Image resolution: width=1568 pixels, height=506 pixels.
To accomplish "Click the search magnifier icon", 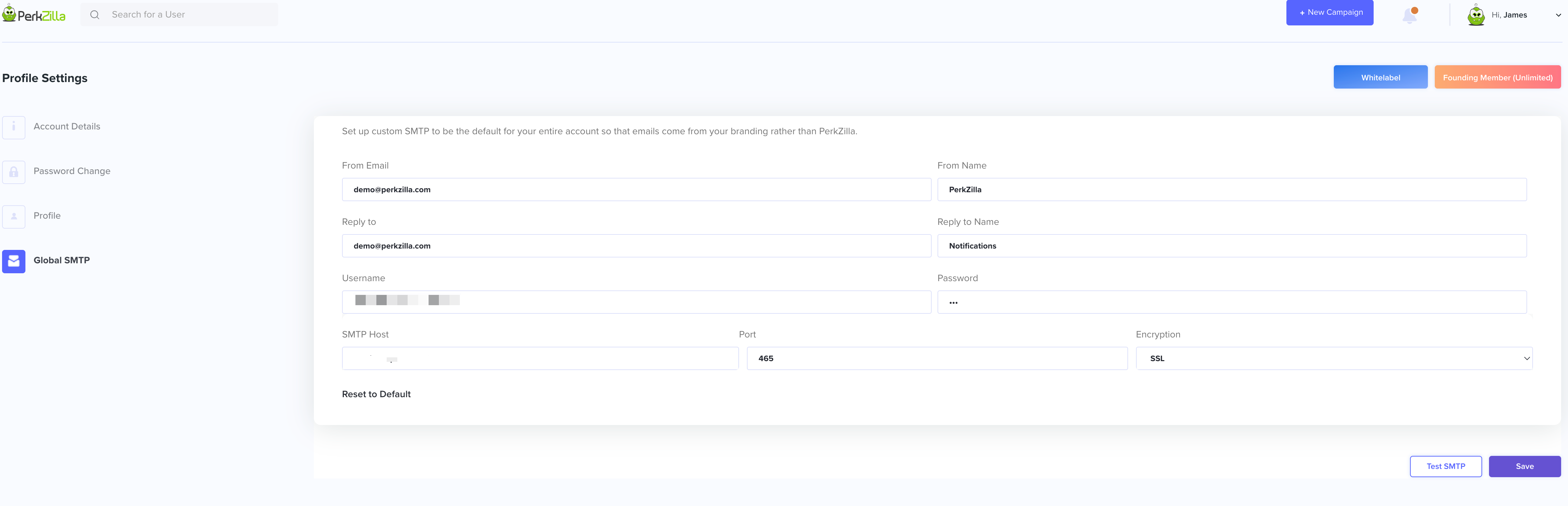I will (x=95, y=15).
